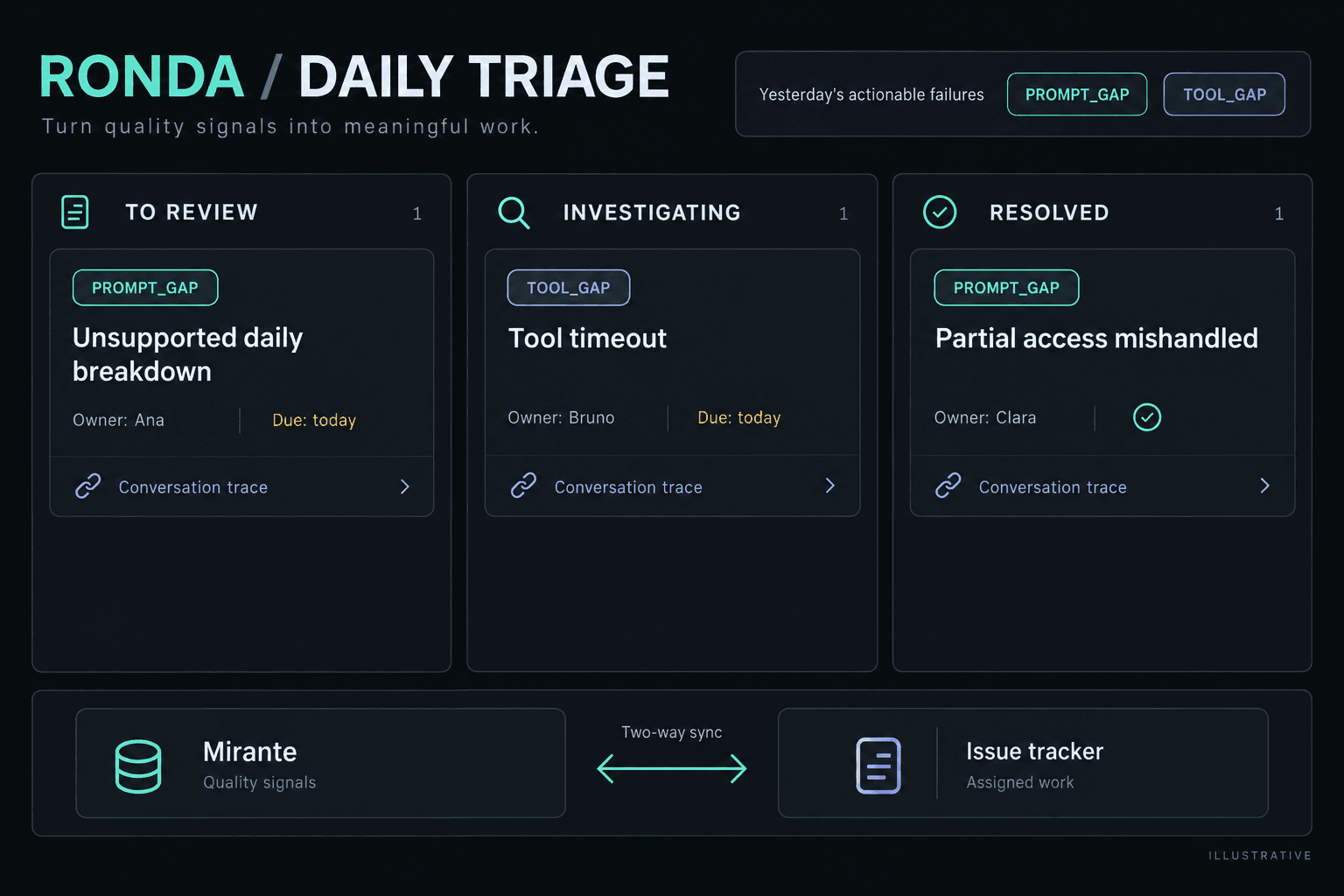This screenshot has height=896, width=1344.
Task: Click Due: today on Tool timeout card
Action: click(x=739, y=417)
